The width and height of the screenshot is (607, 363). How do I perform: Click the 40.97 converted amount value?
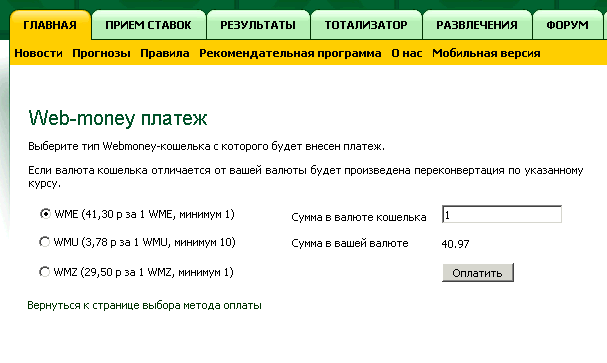[455, 244]
